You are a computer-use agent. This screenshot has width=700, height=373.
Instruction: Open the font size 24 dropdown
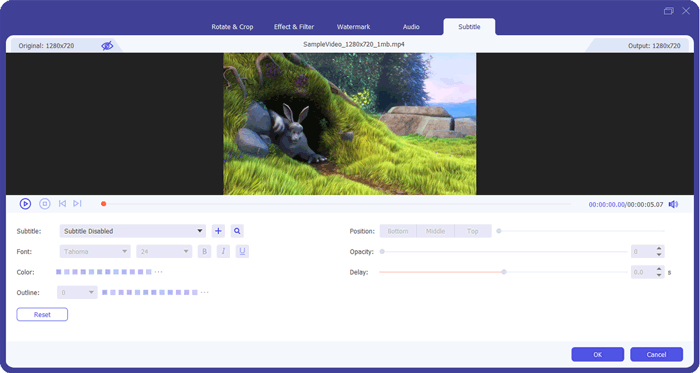point(164,252)
